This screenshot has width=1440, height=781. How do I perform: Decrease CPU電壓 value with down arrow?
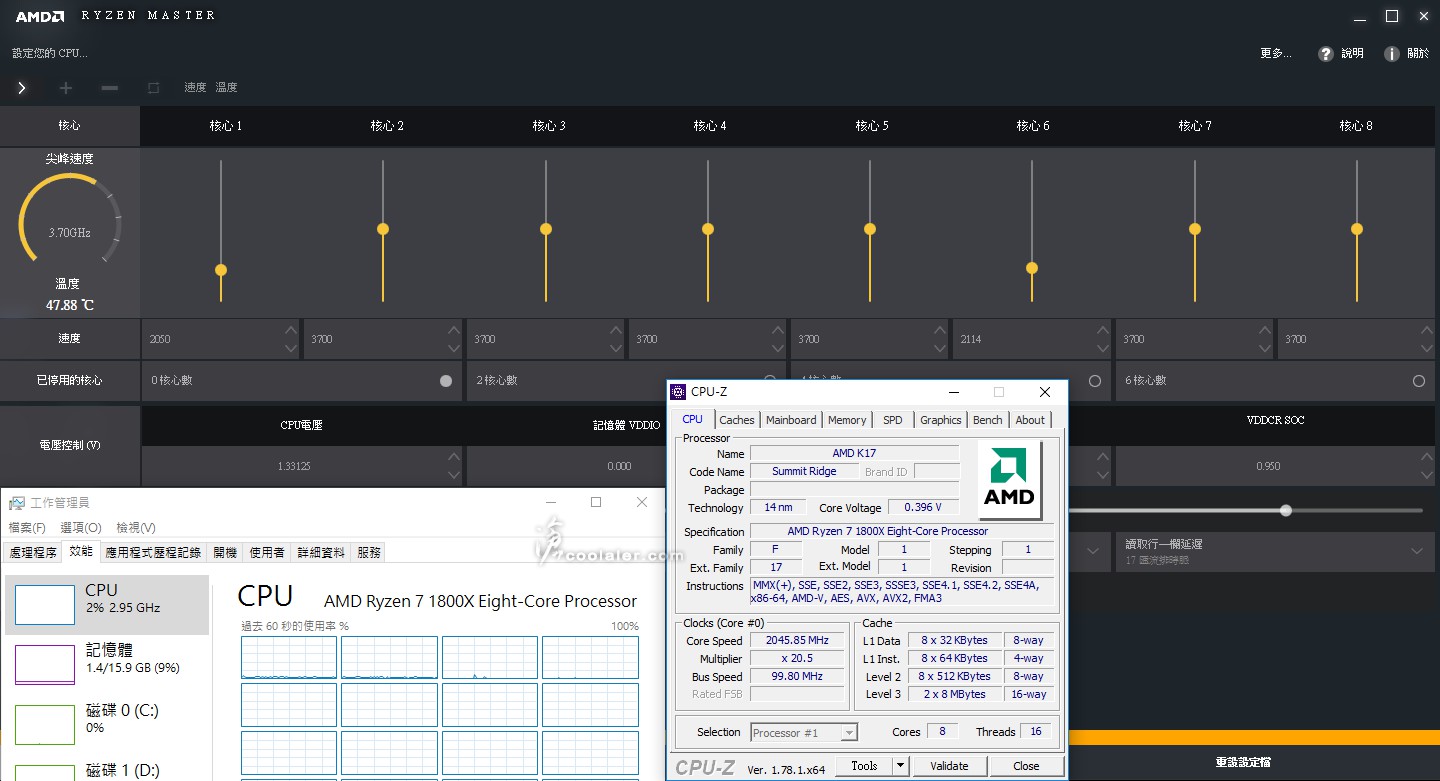(453, 476)
